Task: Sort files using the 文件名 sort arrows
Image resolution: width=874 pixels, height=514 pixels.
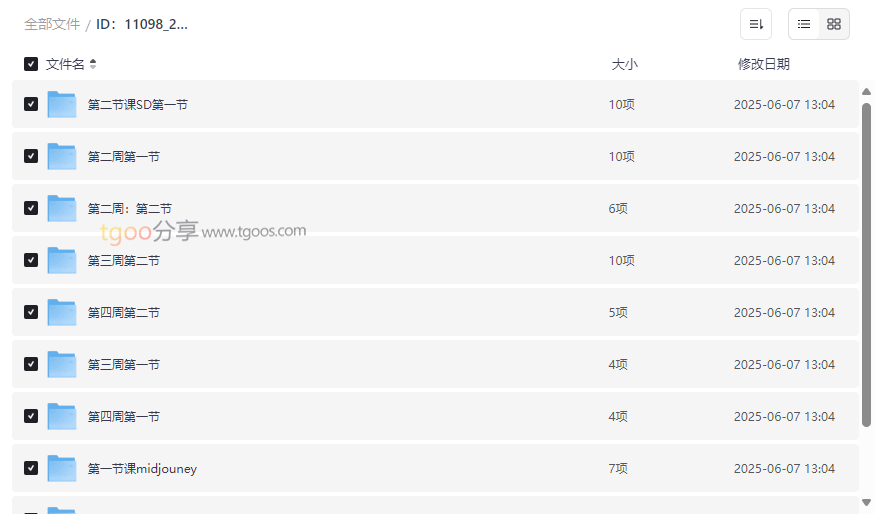Action: pyautogui.click(x=93, y=64)
